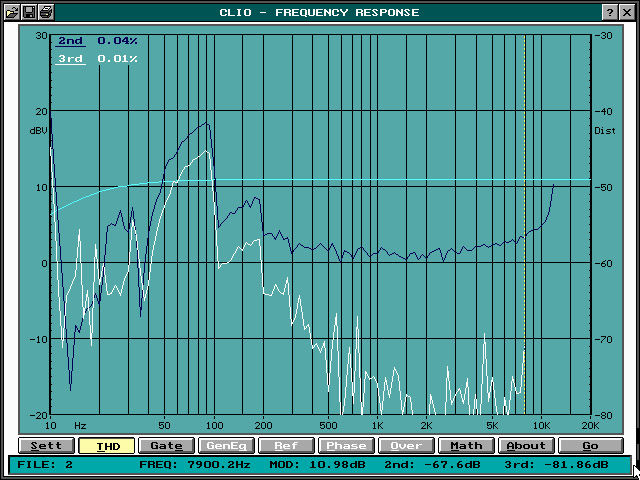Click the Phase button

pos(347,446)
